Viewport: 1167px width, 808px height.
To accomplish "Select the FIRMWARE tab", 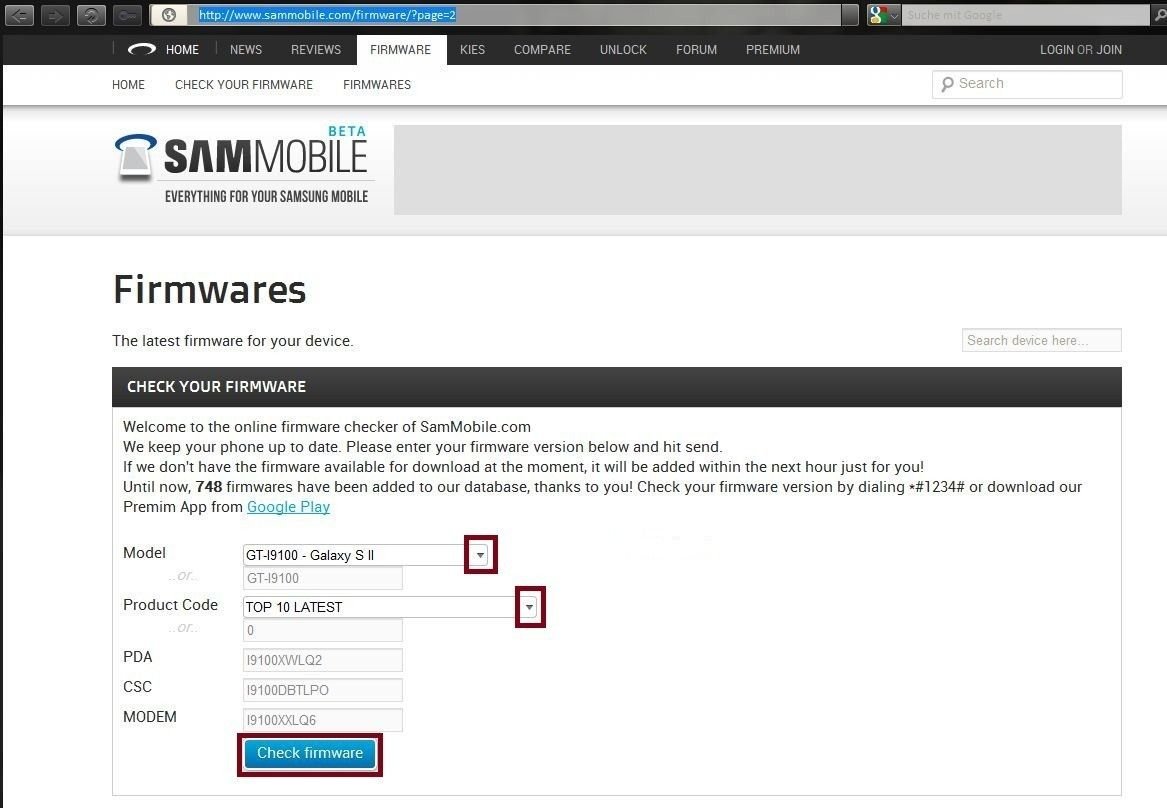I will 400,50.
